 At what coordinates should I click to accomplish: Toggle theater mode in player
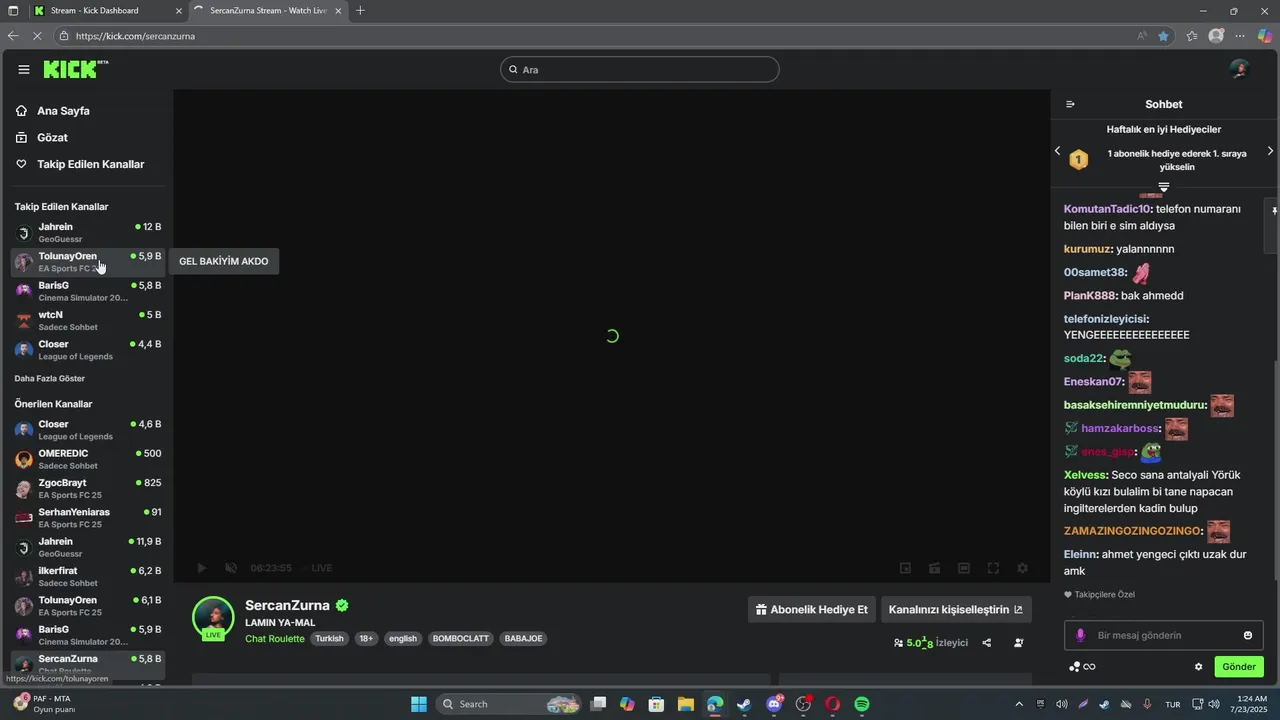click(x=964, y=568)
